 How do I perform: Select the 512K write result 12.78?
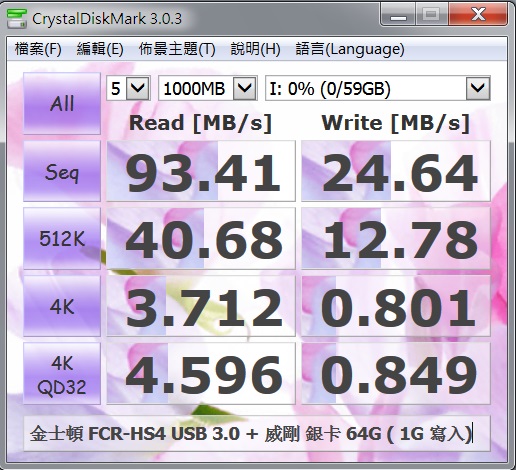(396, 239)
